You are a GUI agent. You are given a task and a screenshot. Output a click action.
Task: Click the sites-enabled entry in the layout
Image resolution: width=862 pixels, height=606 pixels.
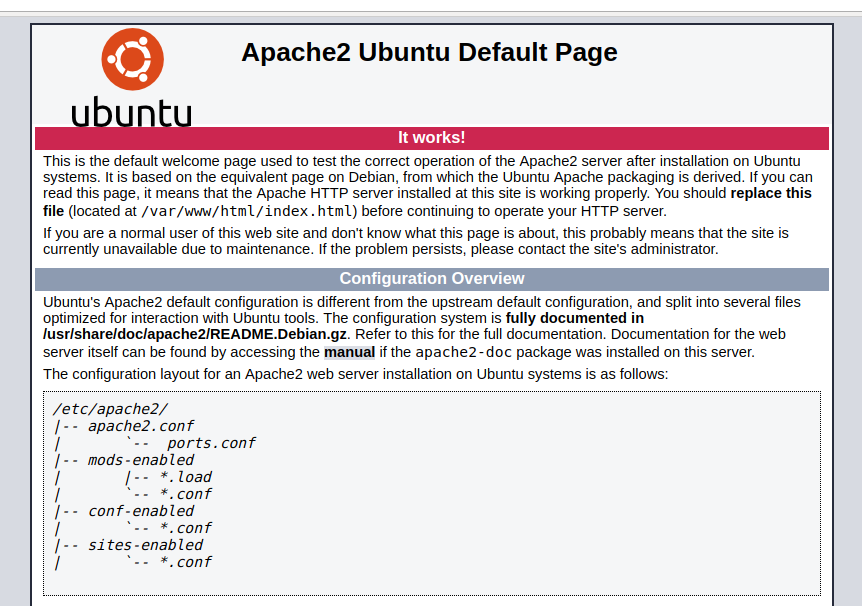click(x=145, y=546)
